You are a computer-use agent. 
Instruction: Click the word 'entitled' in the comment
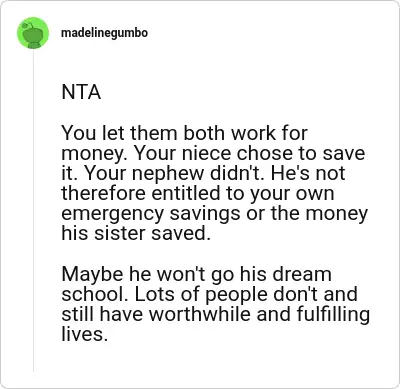[x=186, y=193]
